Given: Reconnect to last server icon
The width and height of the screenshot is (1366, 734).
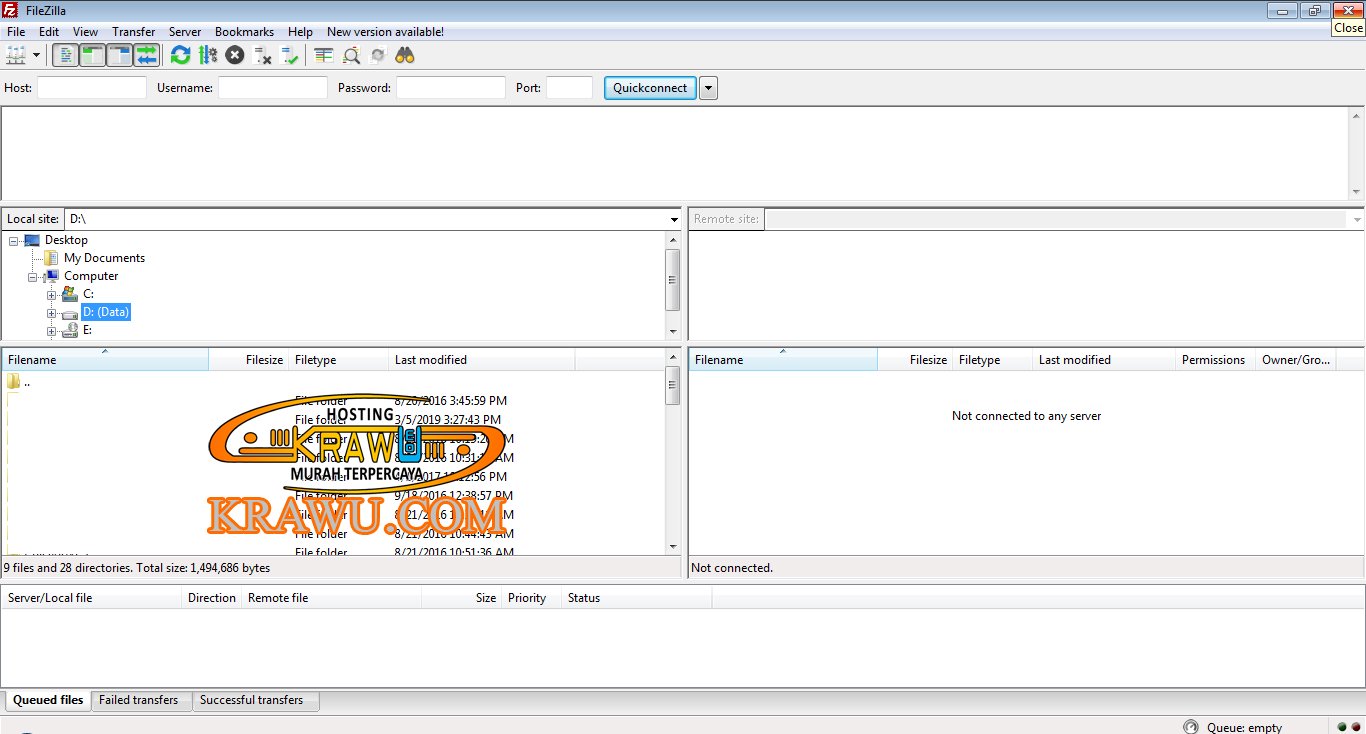Looking at the screenshot, I should pyautogui.click(x=290, y=55).
